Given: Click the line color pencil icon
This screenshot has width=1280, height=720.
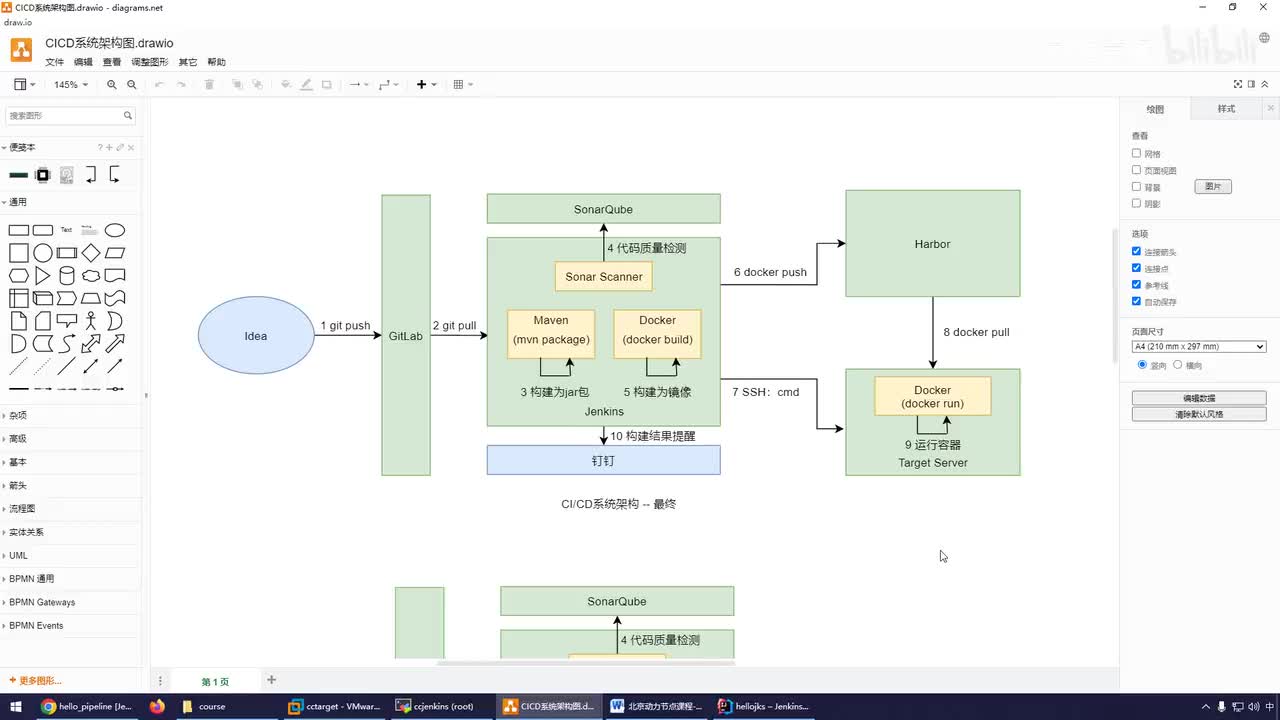Looking at the screenshot, I should click(306, 85).
